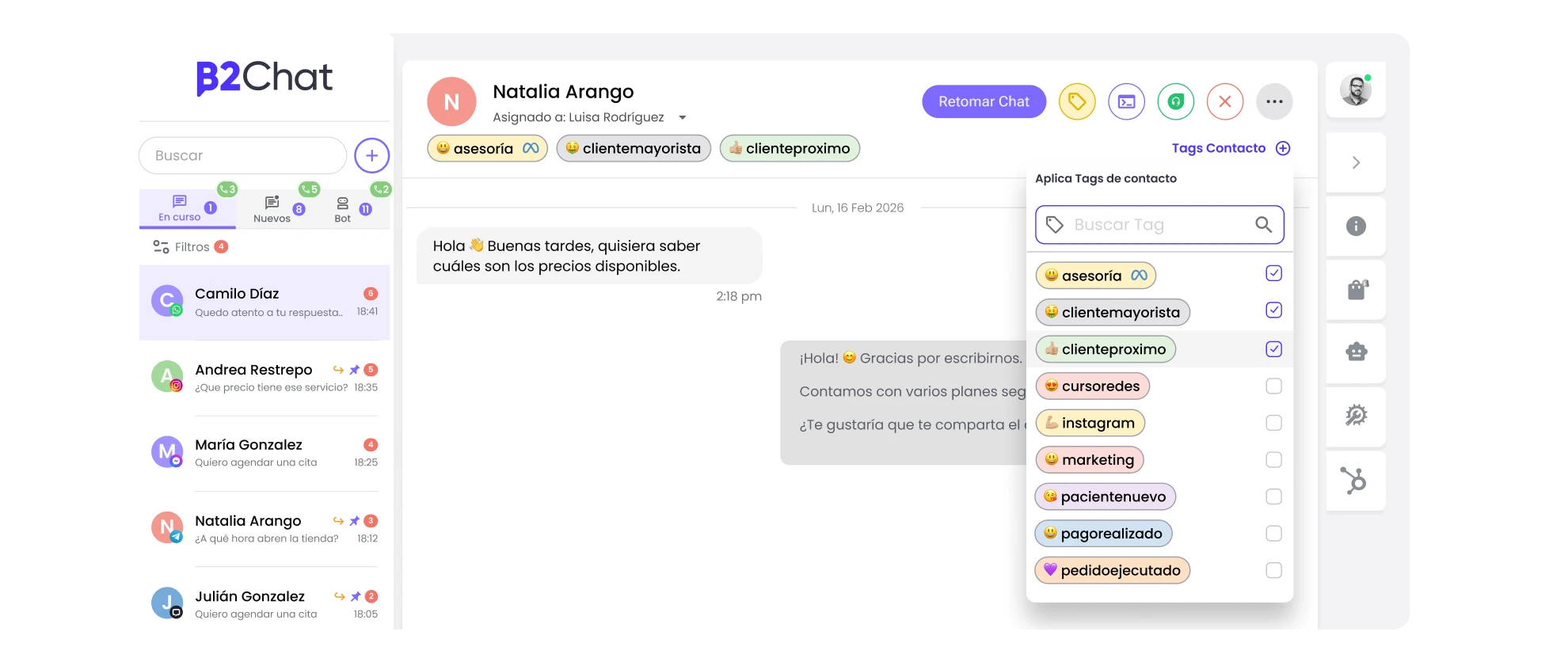Expand the Asignado a: Luisa Rodríguez dropdown
The width and height of the screenshot is (1568, 662).
coord(682,118)
